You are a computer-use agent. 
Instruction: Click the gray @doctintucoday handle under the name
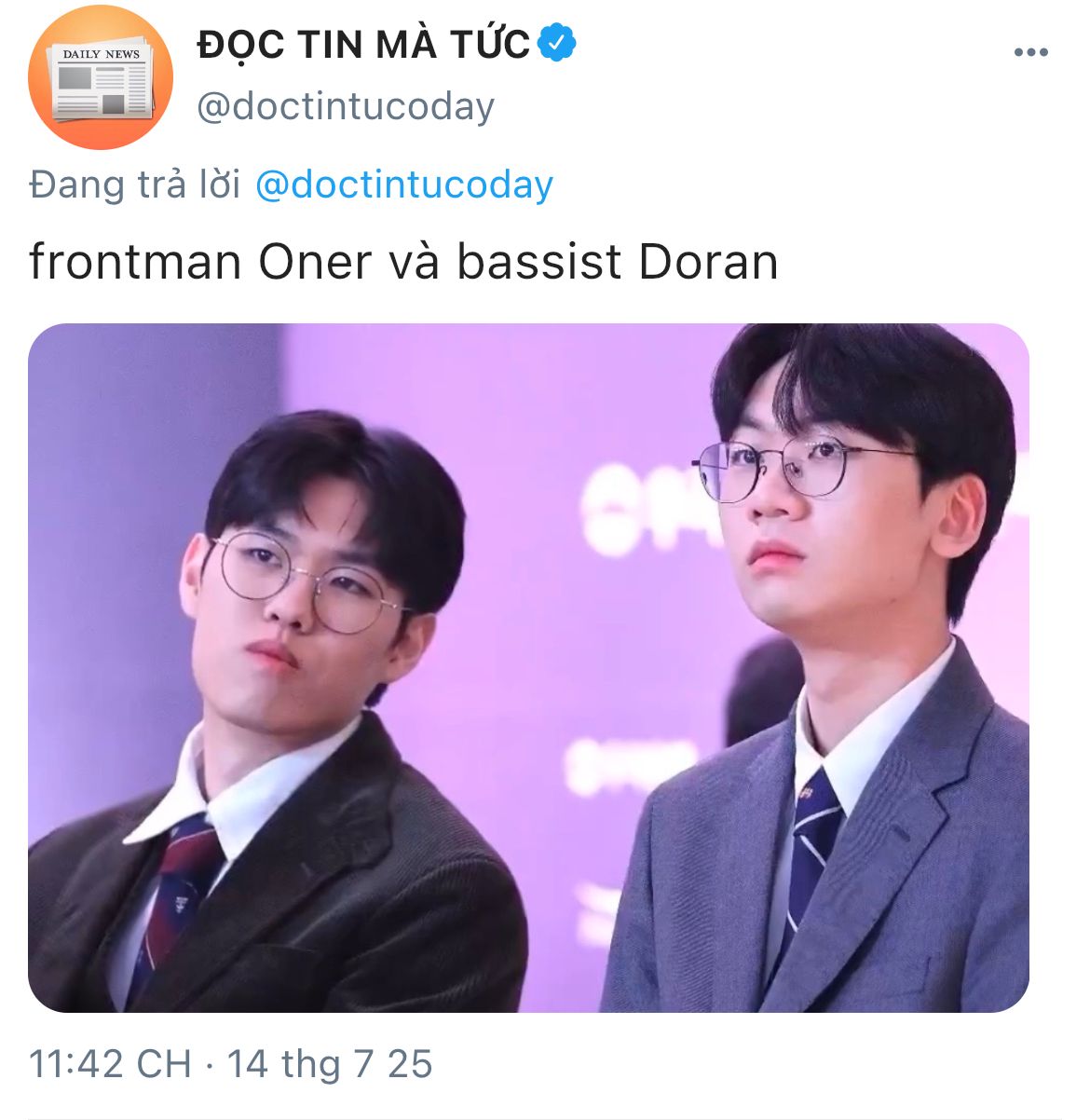pyautogui.click(x=346, y=106)
